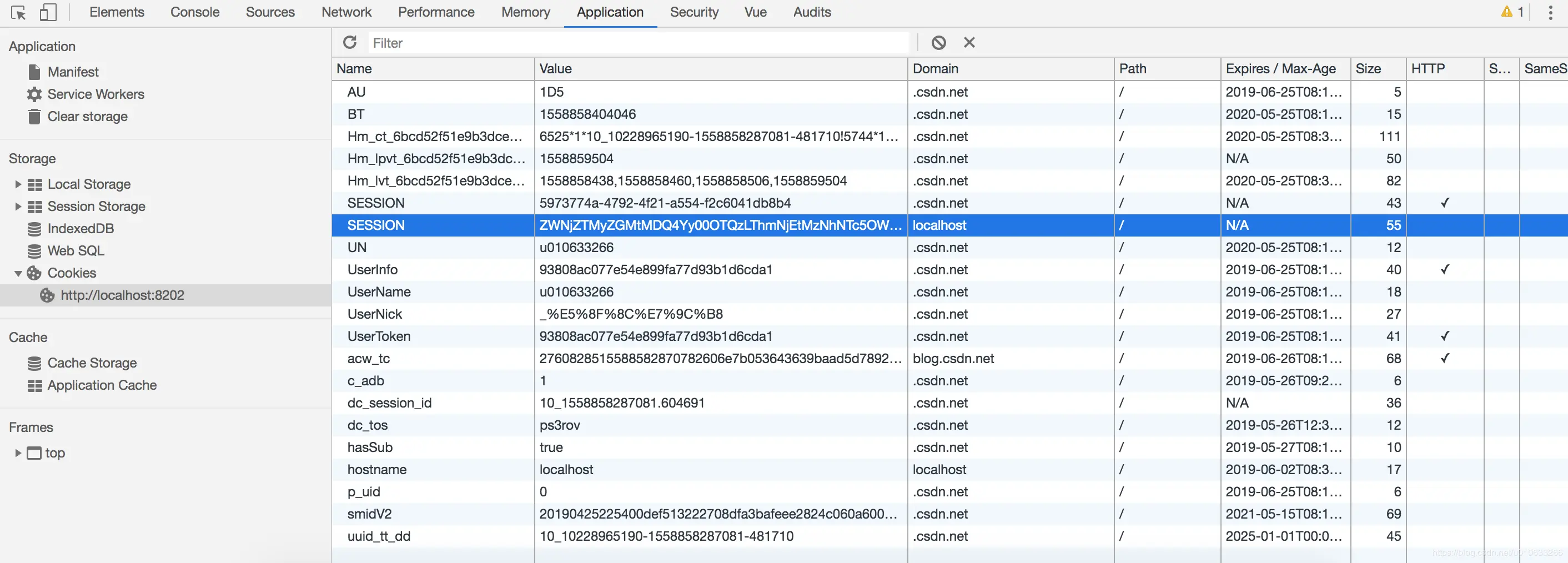Select the hostname cookie row

[x=949, y=470]
